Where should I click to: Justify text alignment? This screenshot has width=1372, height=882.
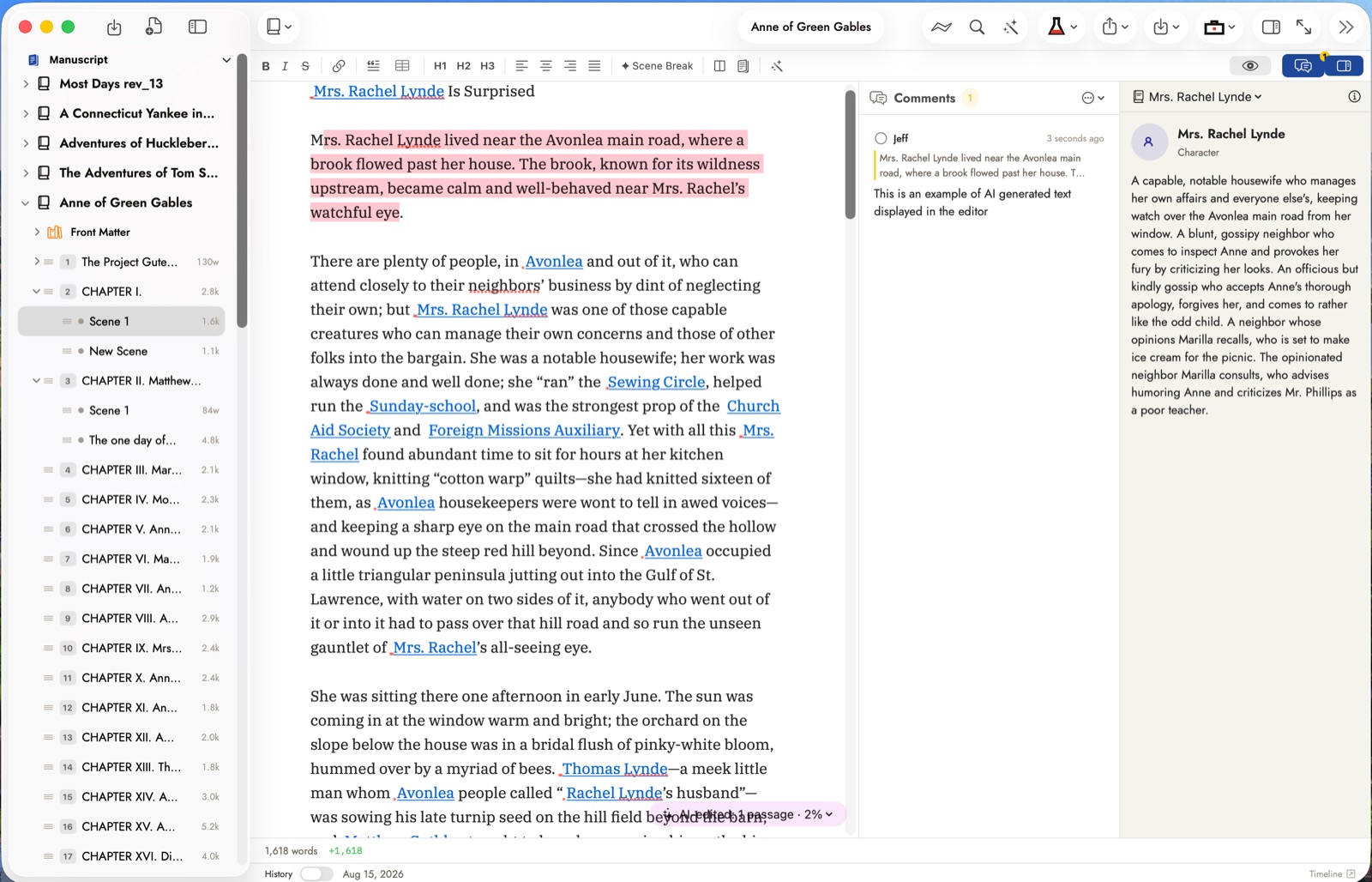point(594,66)
